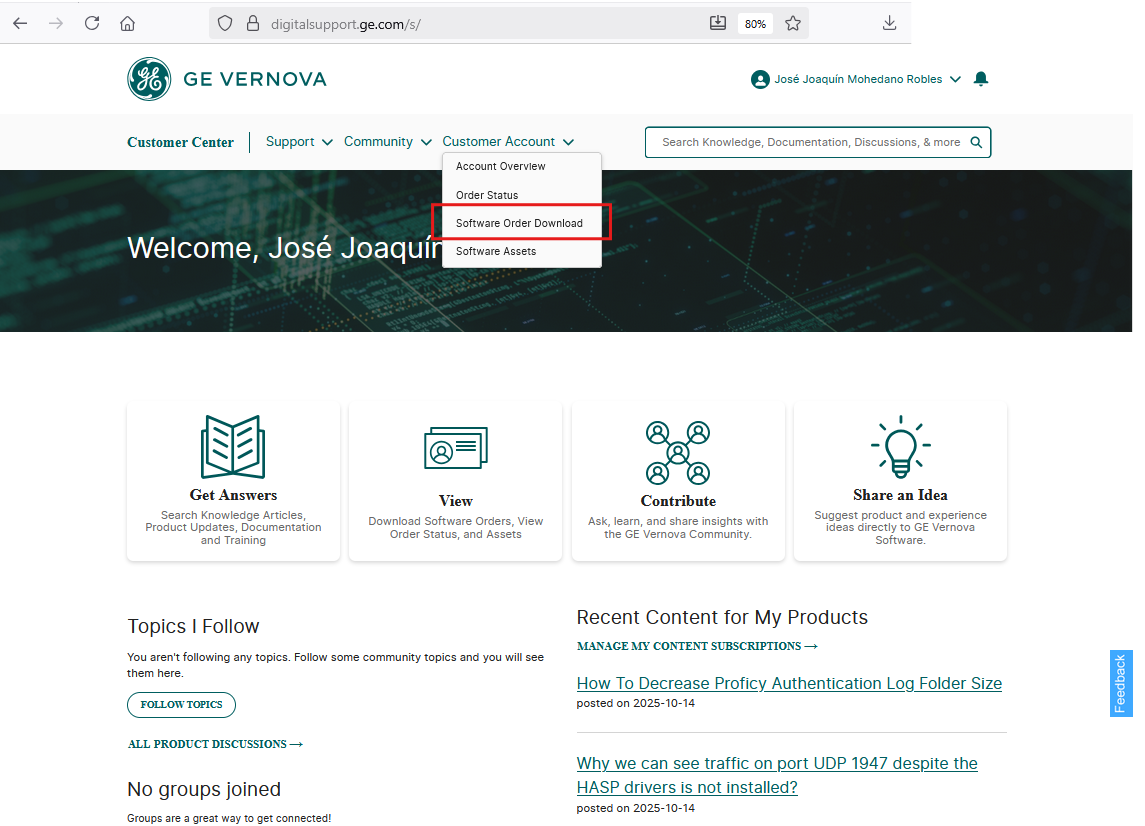Image resolution: width=1145 pixels, height=826 pixels.
Task: Expand the chevron next to Support
Action: 327,142
